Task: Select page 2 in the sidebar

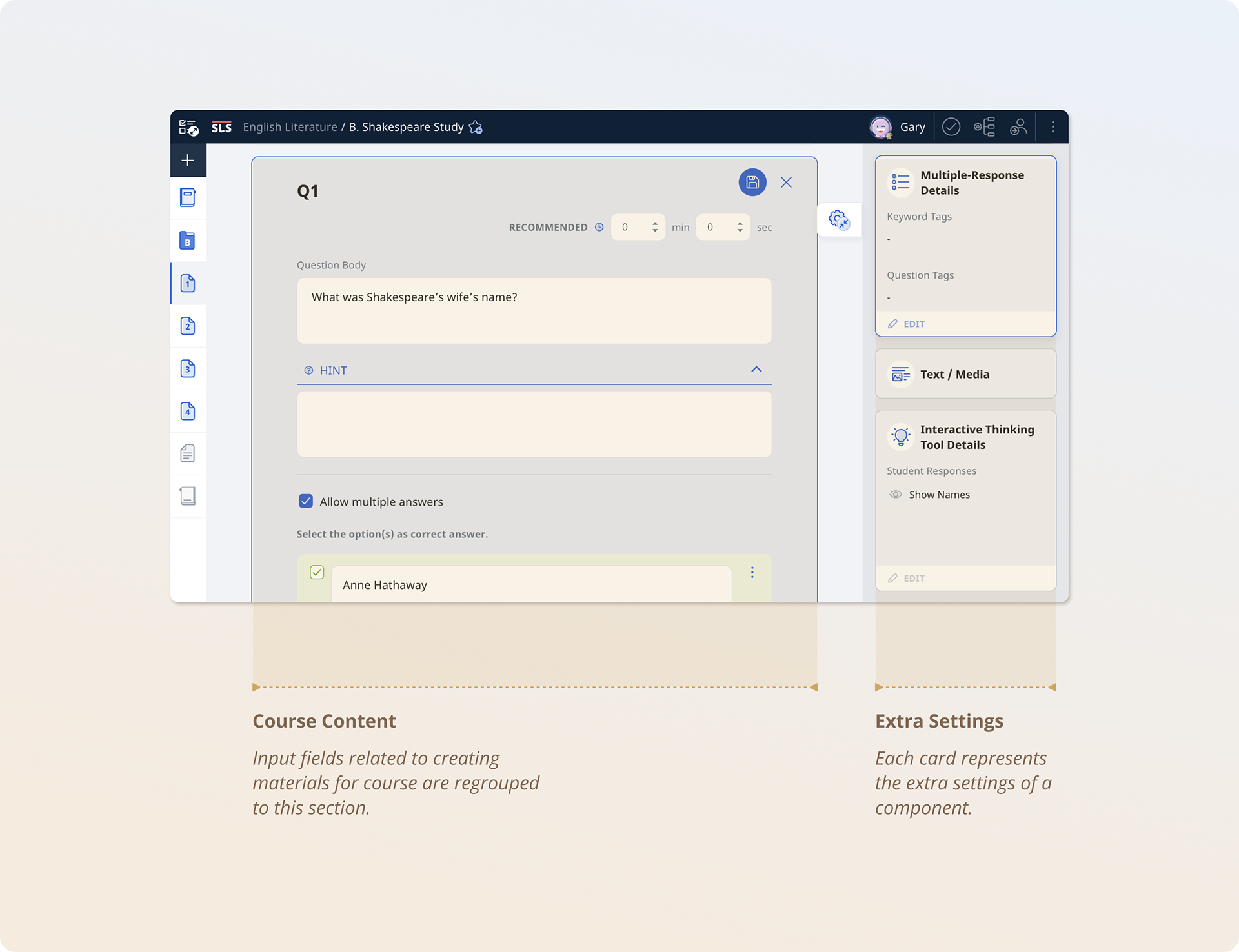Action: (x=188, y=326)
